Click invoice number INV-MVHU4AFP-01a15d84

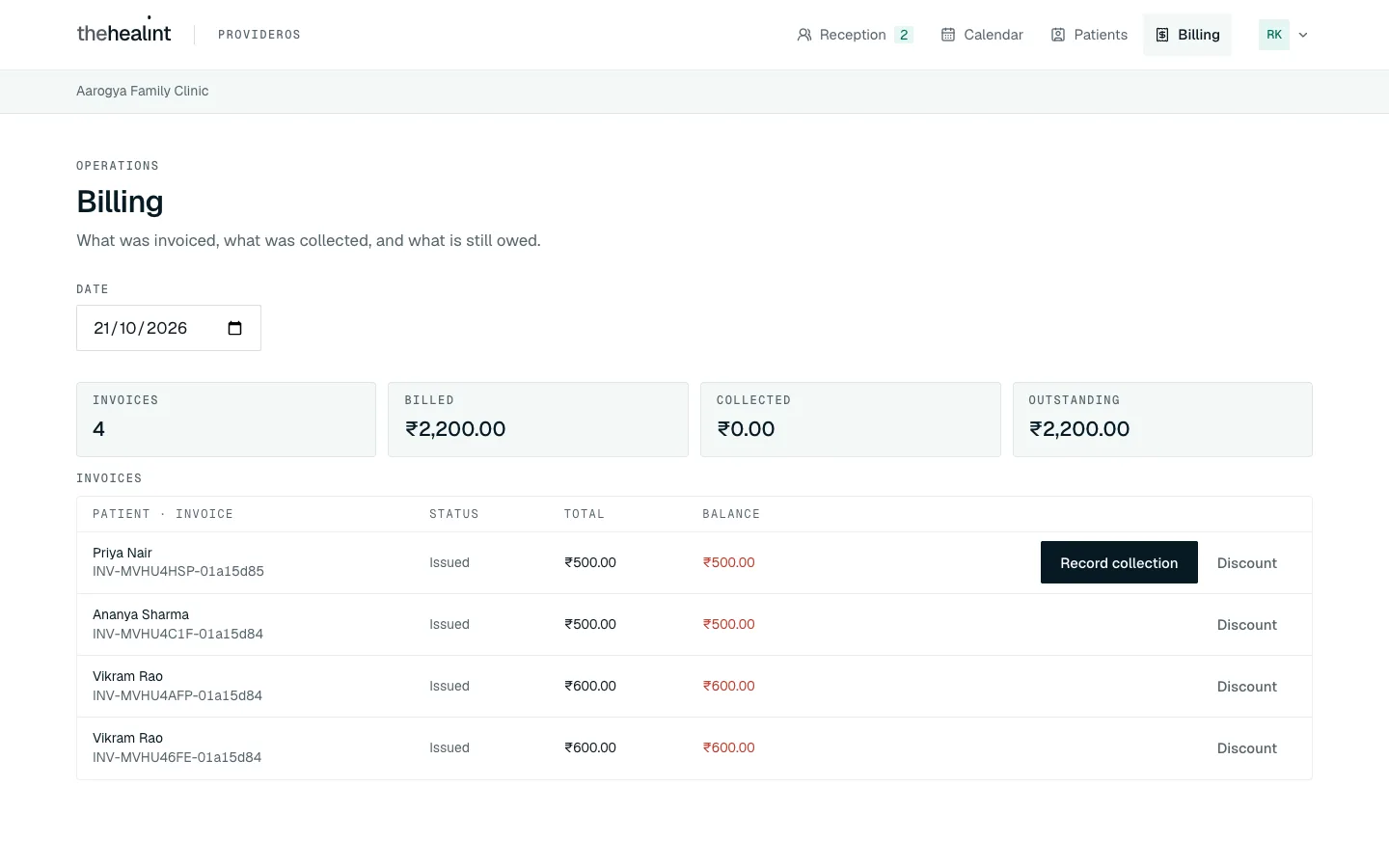point(177,695)
